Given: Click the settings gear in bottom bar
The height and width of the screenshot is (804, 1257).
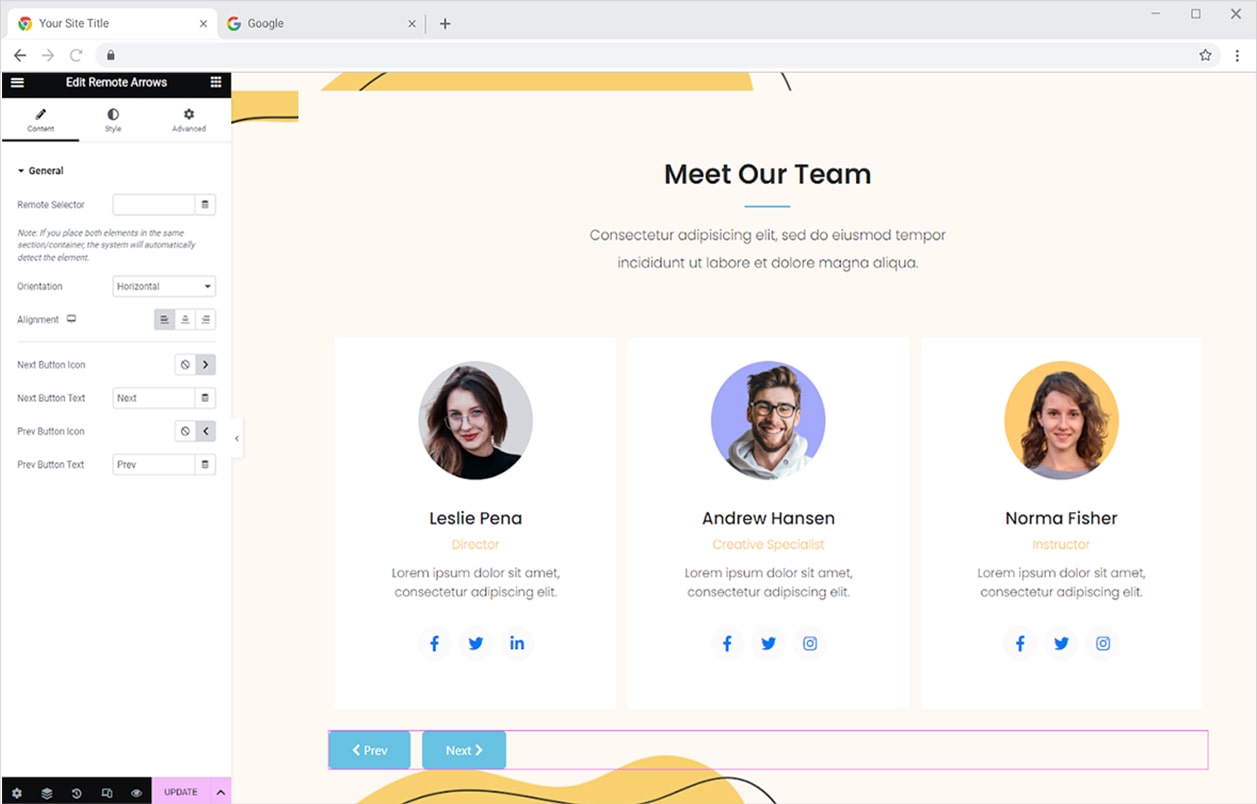Looking at the screenshot, I should (x=17, y=792).
